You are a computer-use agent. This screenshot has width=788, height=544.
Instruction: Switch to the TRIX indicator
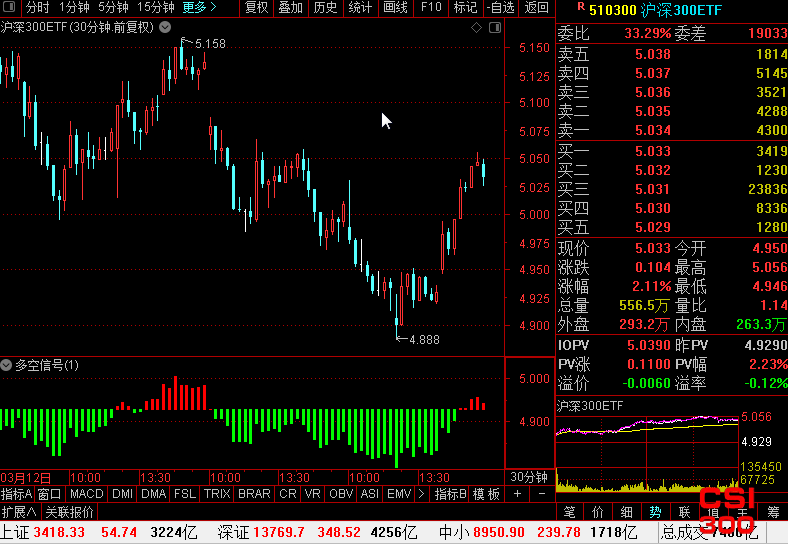(x=217, y=494)
